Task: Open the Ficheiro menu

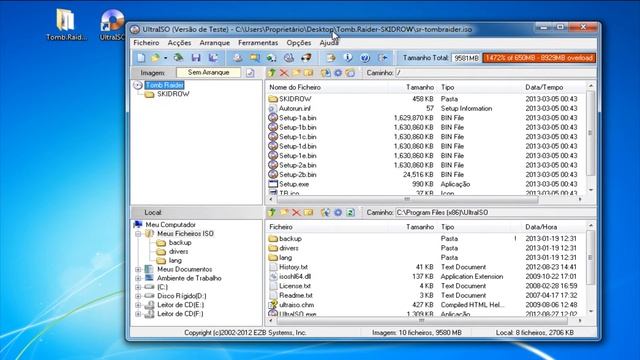Action: 146,43
